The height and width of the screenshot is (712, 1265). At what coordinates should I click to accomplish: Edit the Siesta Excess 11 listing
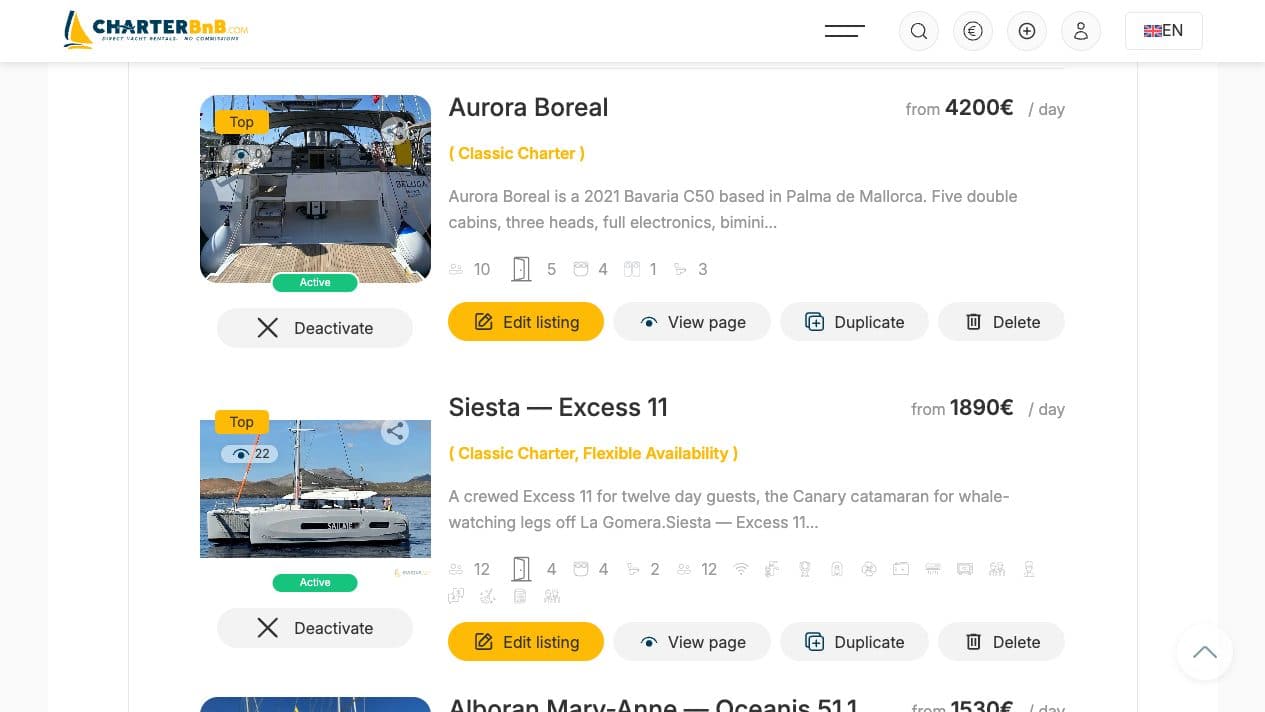(526, 642)
